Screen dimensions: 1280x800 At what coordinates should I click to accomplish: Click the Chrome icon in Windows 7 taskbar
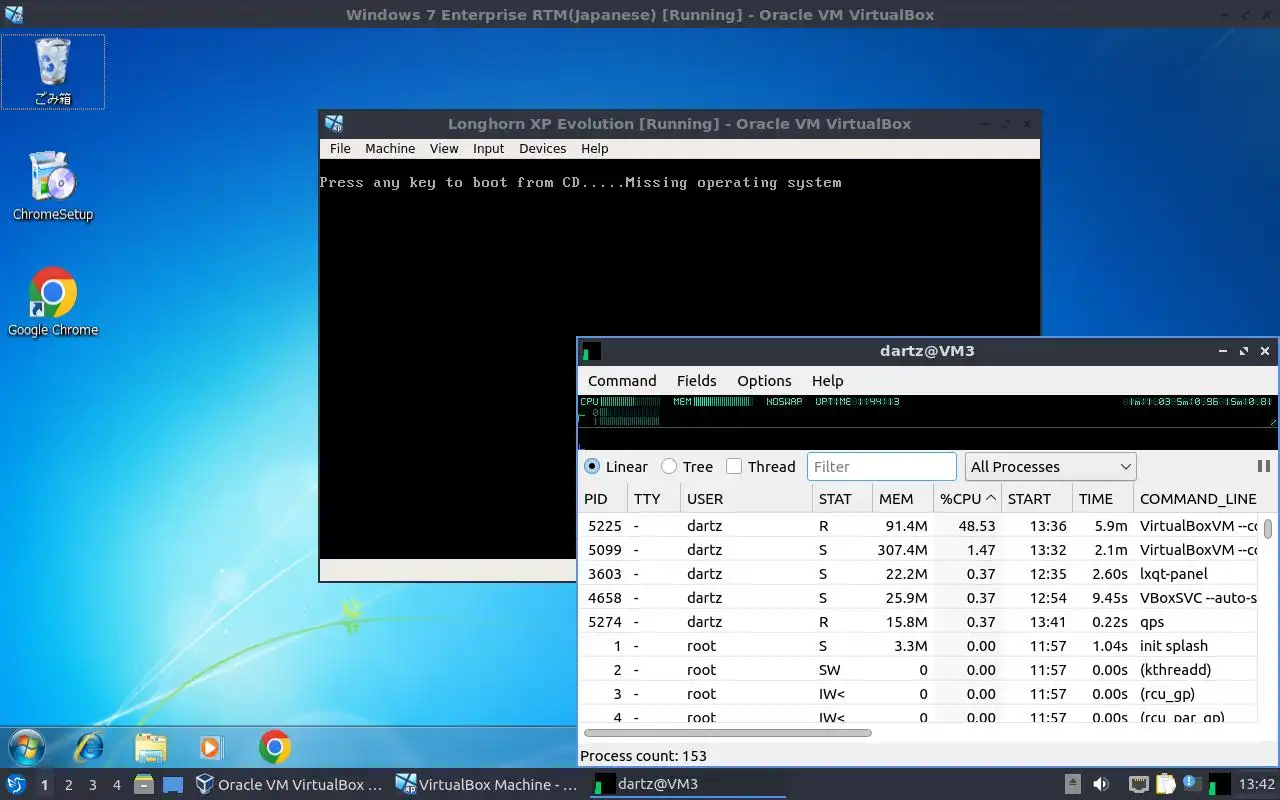pos(275,747)
